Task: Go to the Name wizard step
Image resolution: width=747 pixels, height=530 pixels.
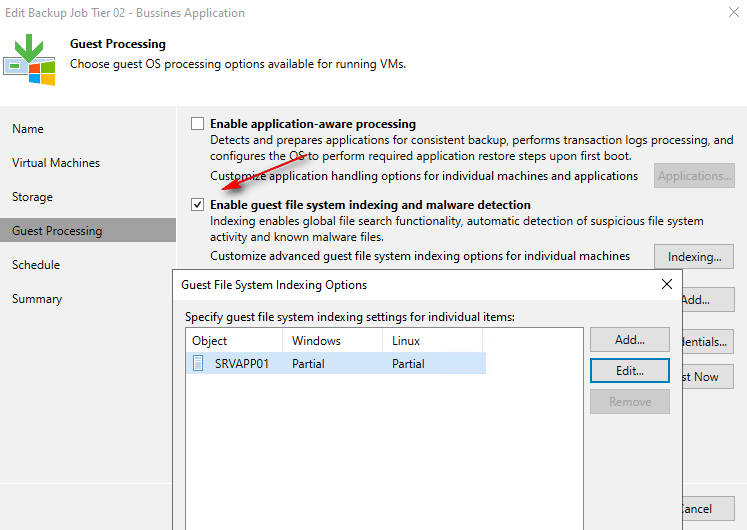Action: click(28, 129)
